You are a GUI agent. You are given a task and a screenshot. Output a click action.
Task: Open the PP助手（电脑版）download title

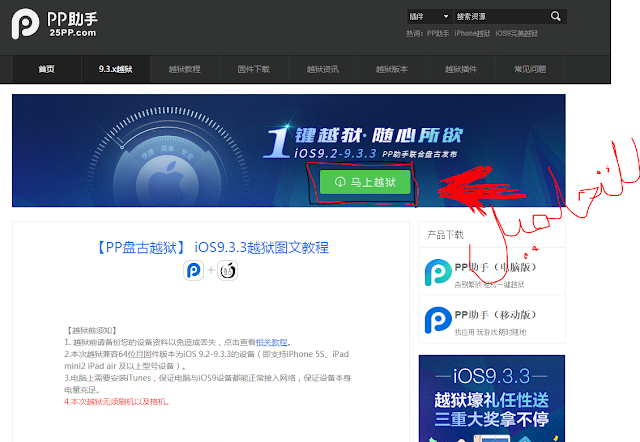pos(495,267)
